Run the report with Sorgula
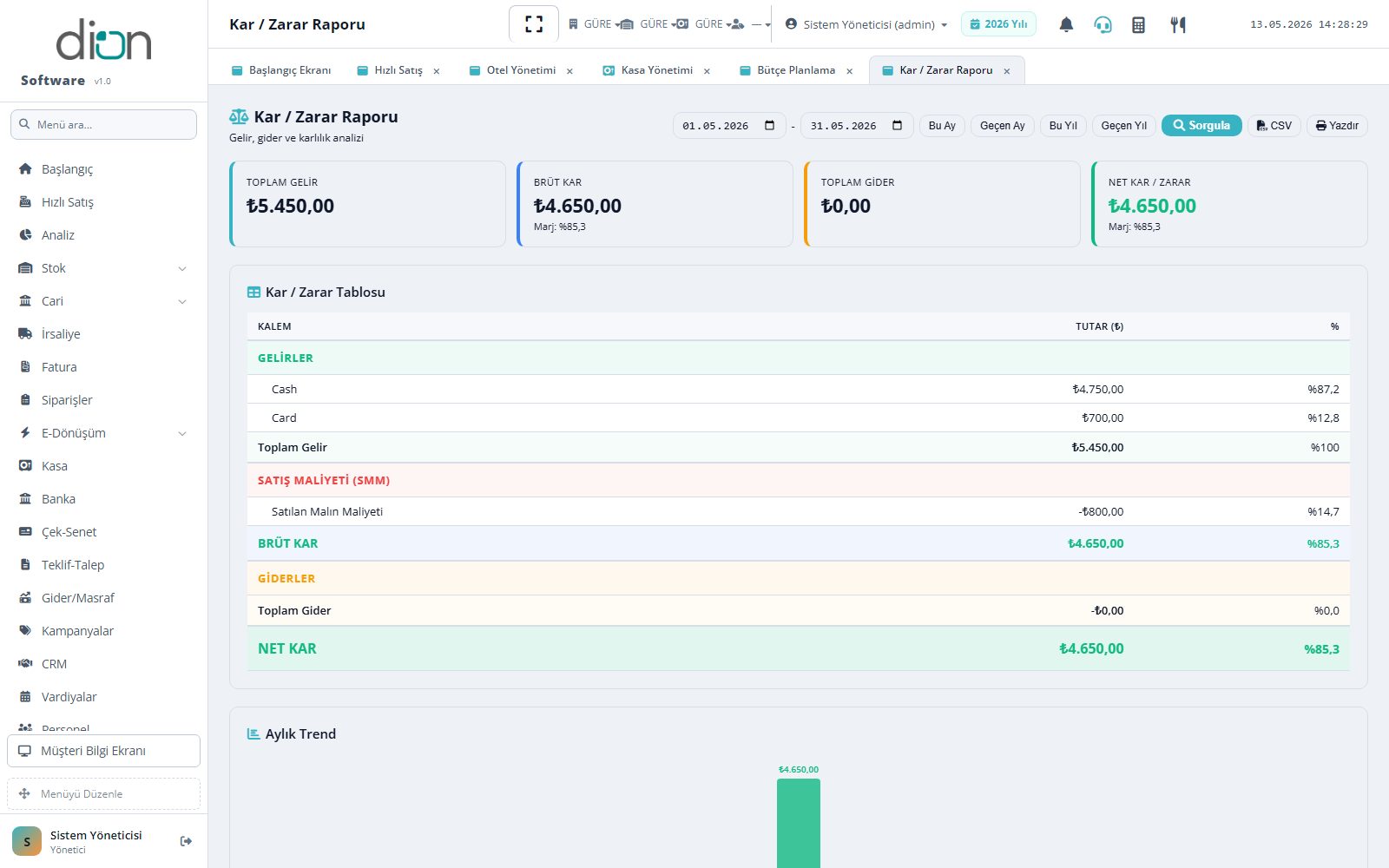 click(x=1201, y=126)
